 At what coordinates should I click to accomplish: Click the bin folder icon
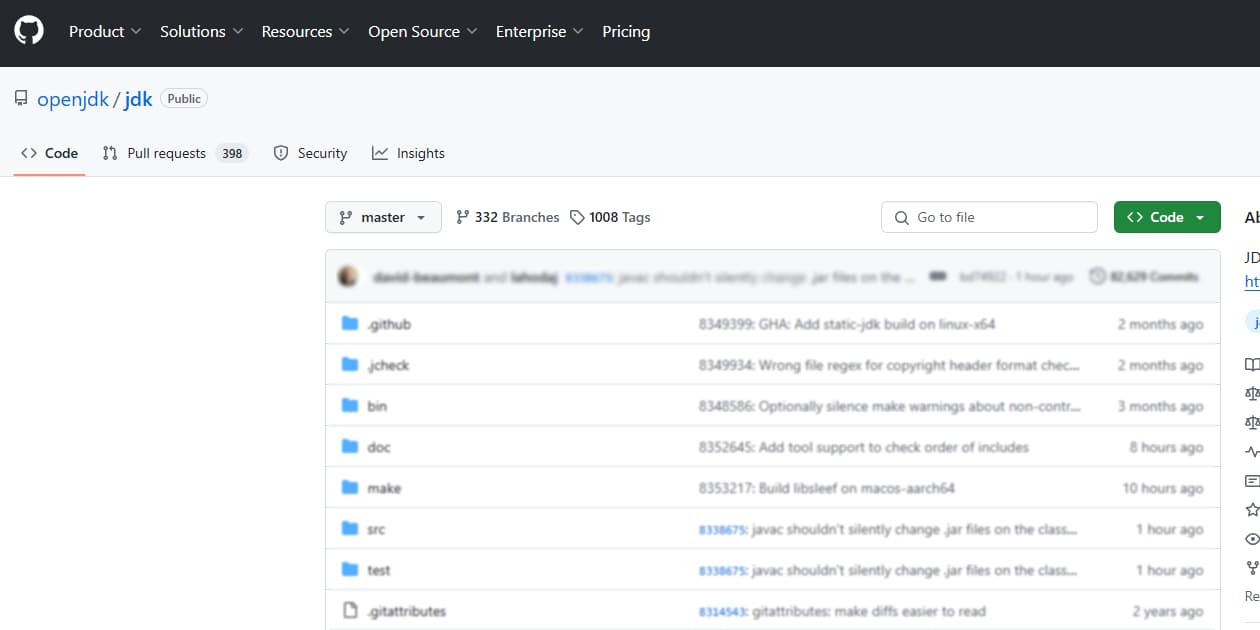[350, 406]
